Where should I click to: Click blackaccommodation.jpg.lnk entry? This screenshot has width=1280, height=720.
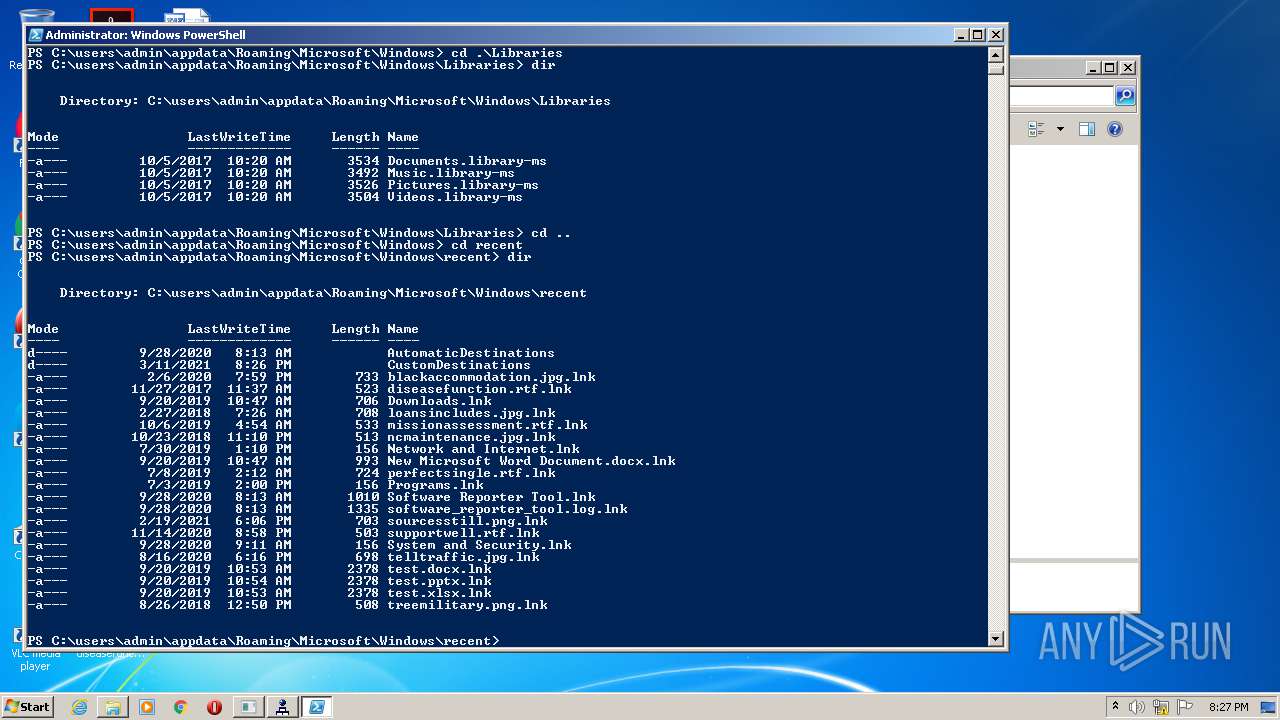(491, 377)
